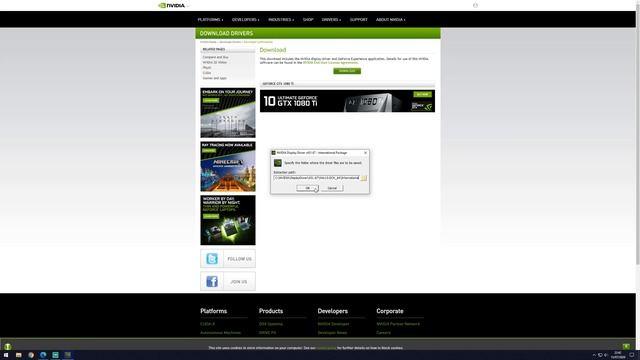Open File Explorer from the taskbar

coord(18,355)
